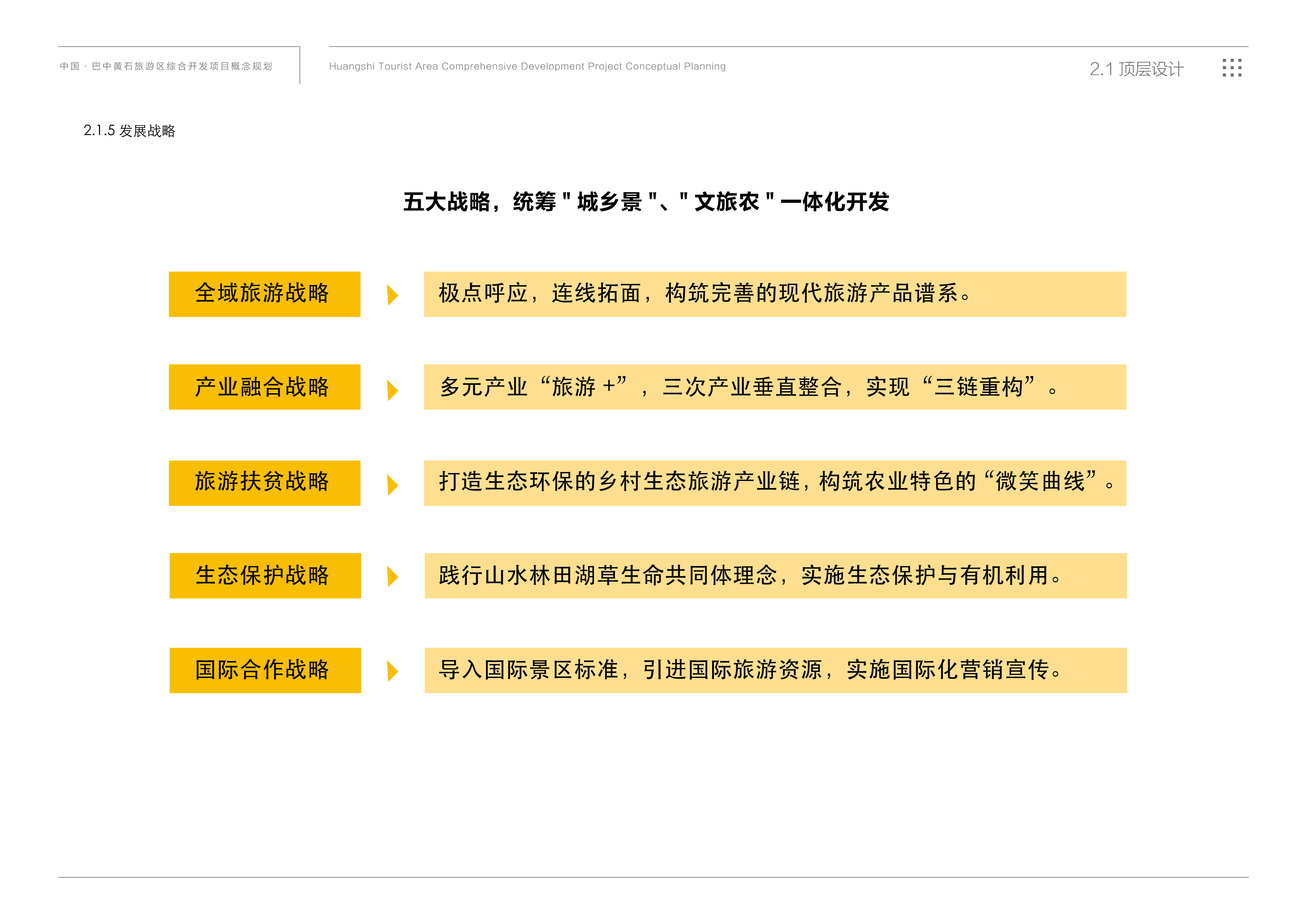Click the 2.1 顶层设计 section label
The width and height of the screenshot is (1307, 924).
(x=1136, y=69)
